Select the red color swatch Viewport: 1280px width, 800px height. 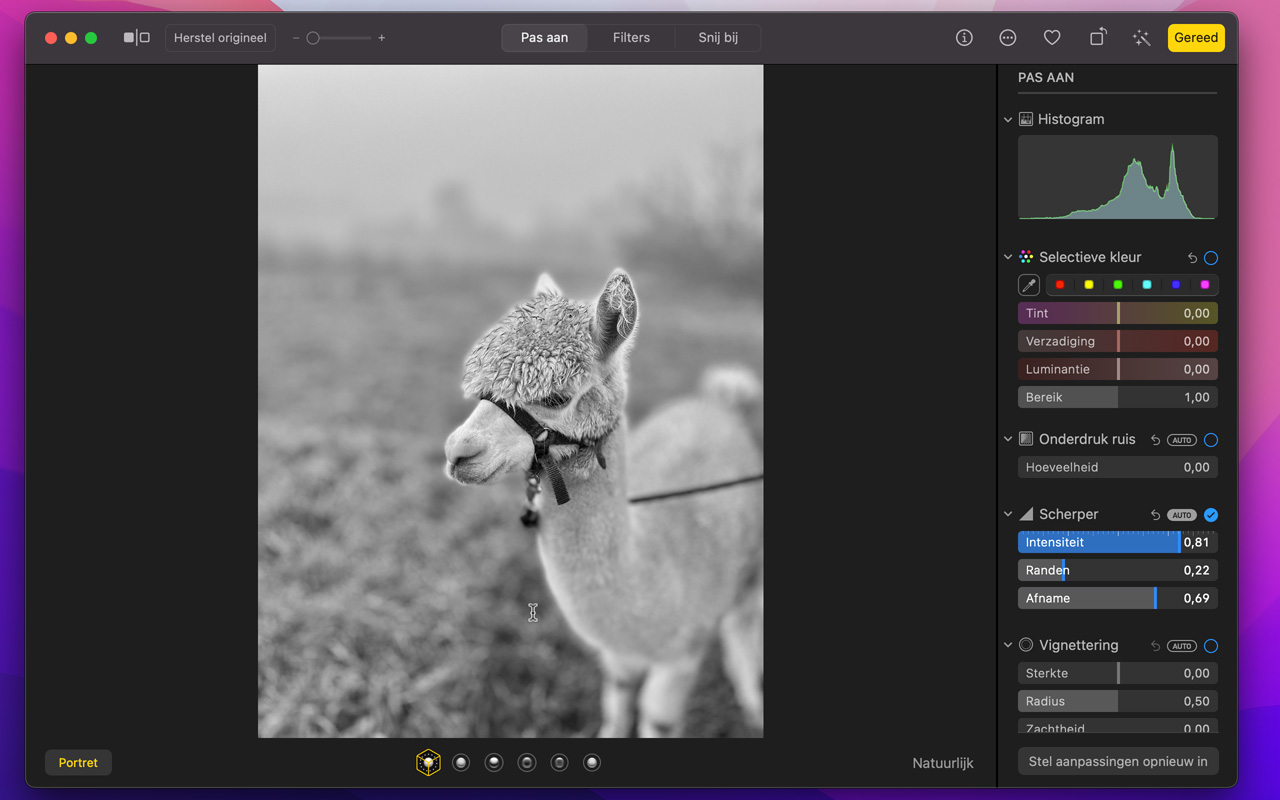pos(1060,285)
